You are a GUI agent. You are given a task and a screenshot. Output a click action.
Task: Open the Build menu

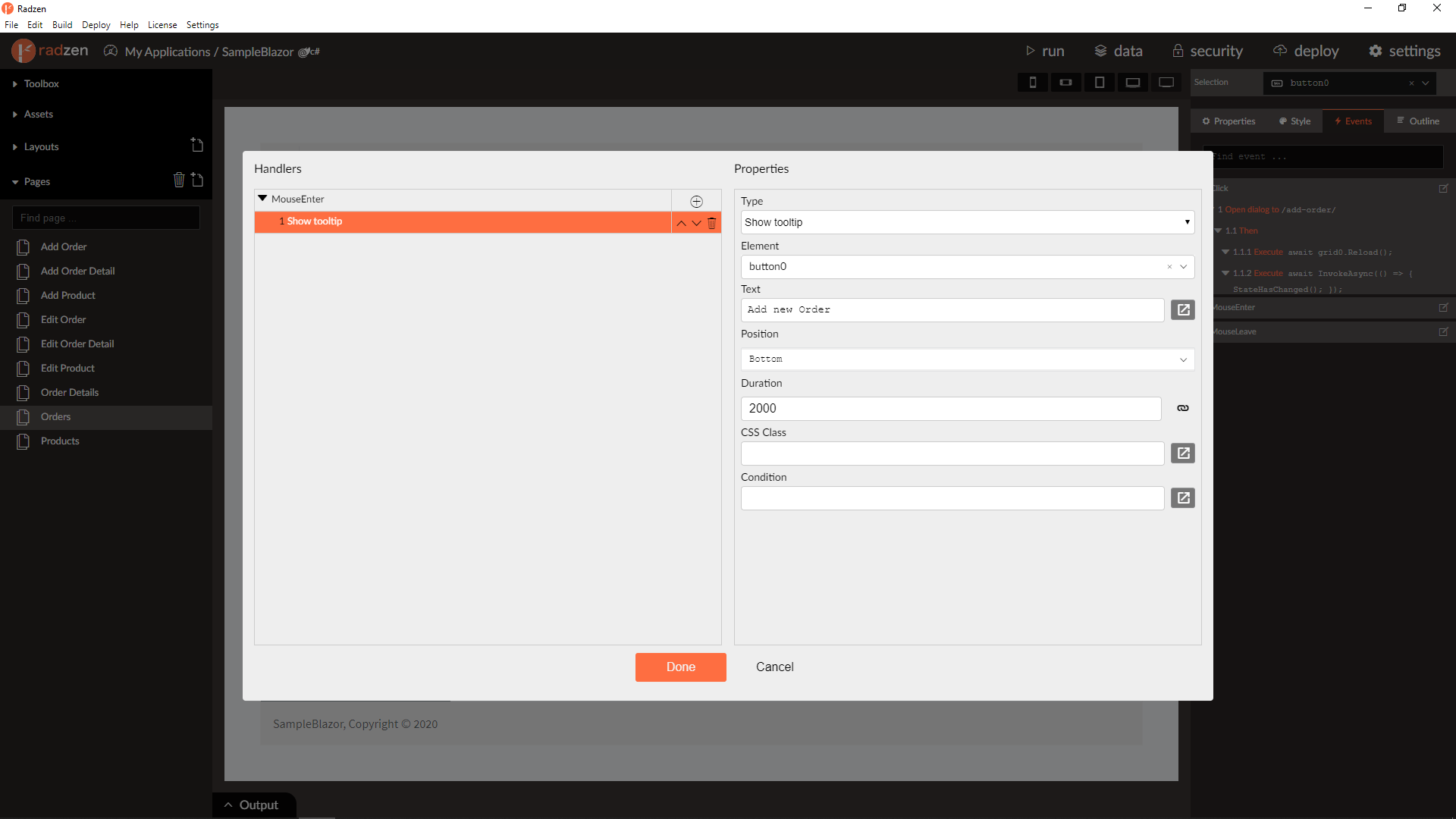point(62,25)
